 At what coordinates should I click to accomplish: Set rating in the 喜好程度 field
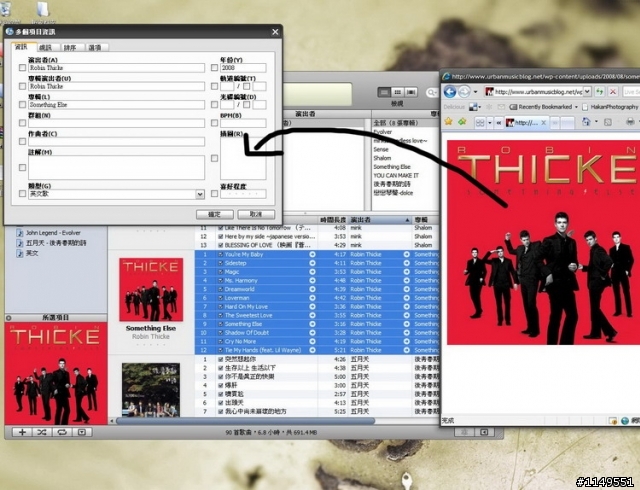[243, 194]
